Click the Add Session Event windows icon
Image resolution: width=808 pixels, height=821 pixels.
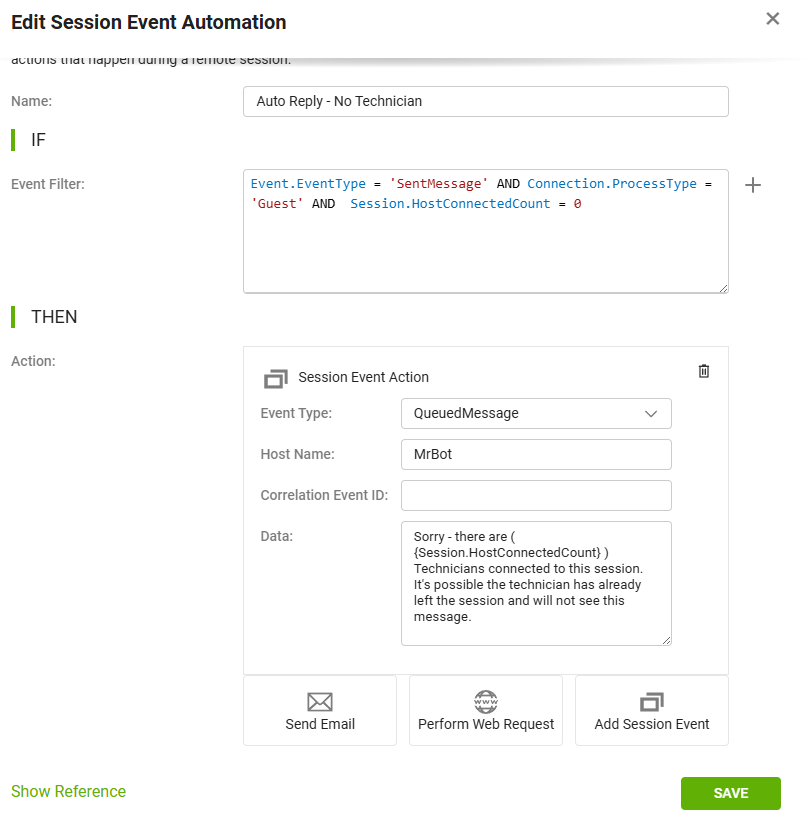[652, 701]
